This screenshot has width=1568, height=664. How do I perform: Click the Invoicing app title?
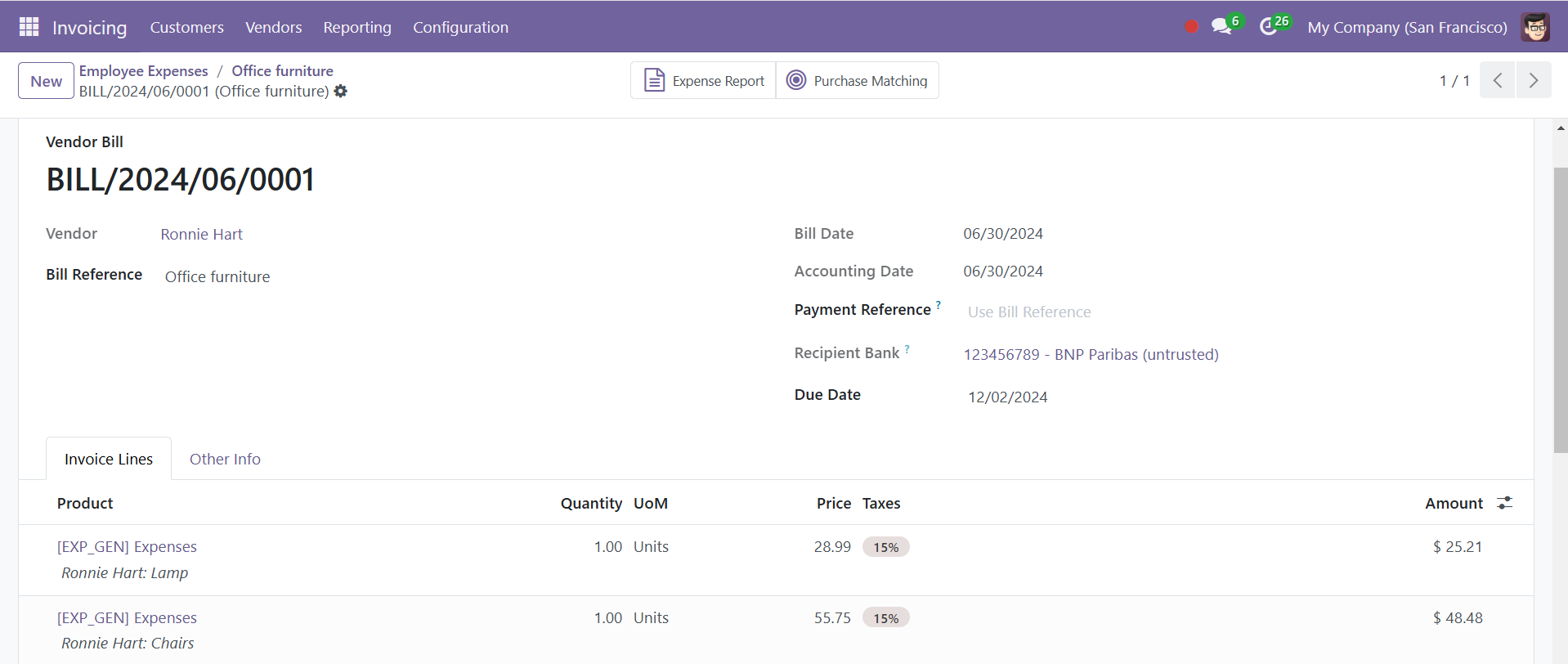89,27
